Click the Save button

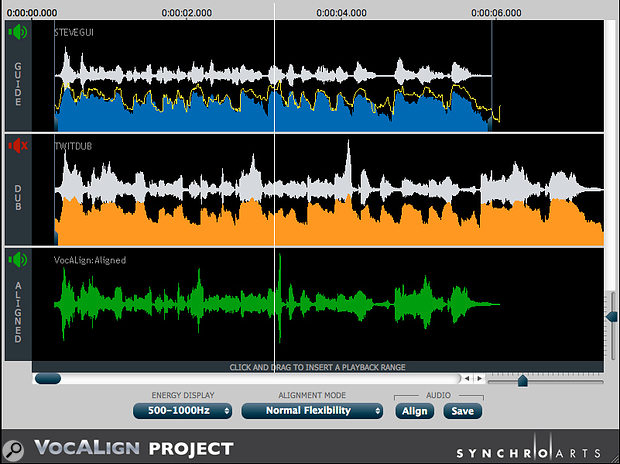tap(463, 411)
